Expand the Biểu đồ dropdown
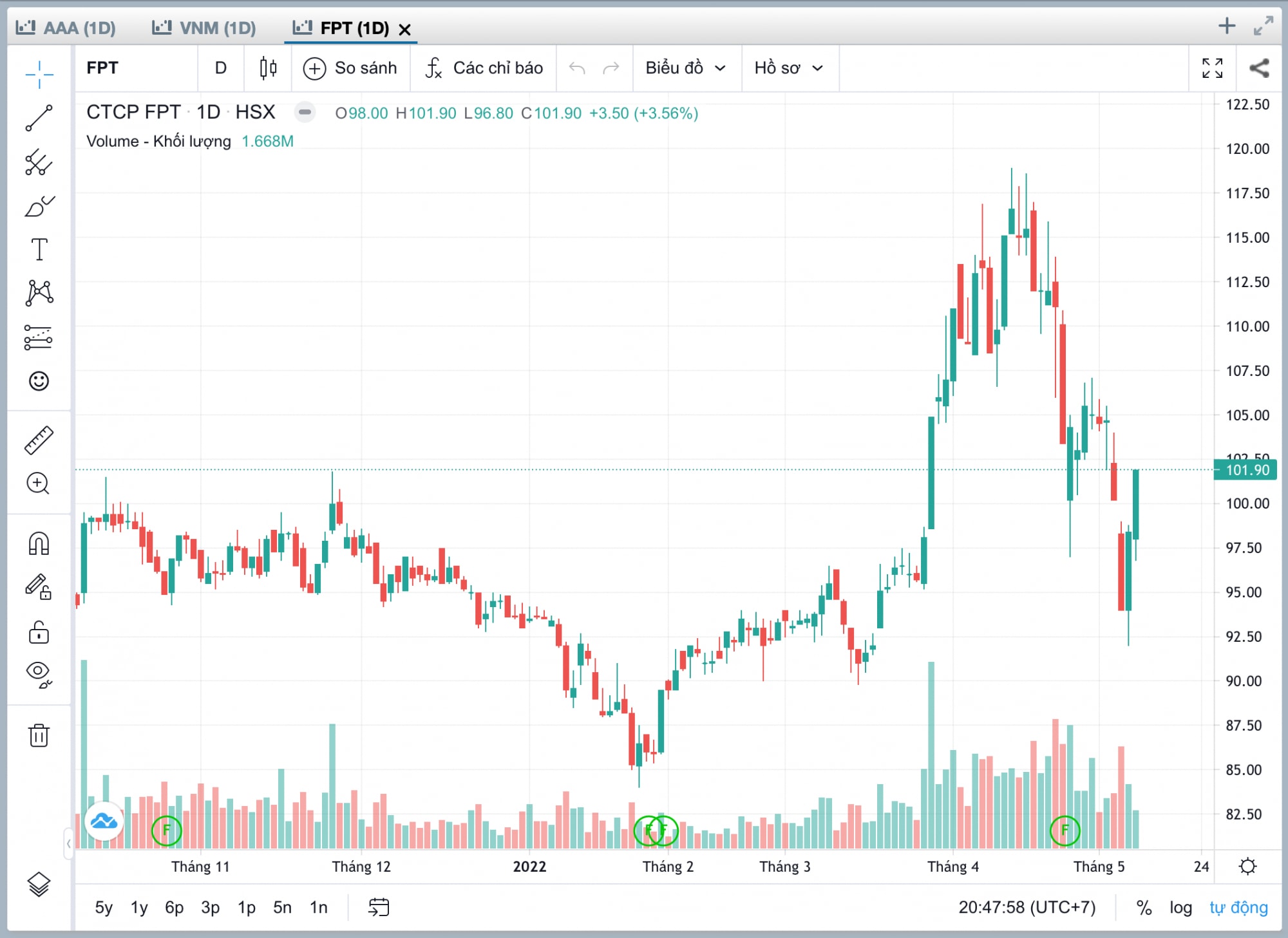1288x938 pixels. pyautogui.click(x=687, y=68)
